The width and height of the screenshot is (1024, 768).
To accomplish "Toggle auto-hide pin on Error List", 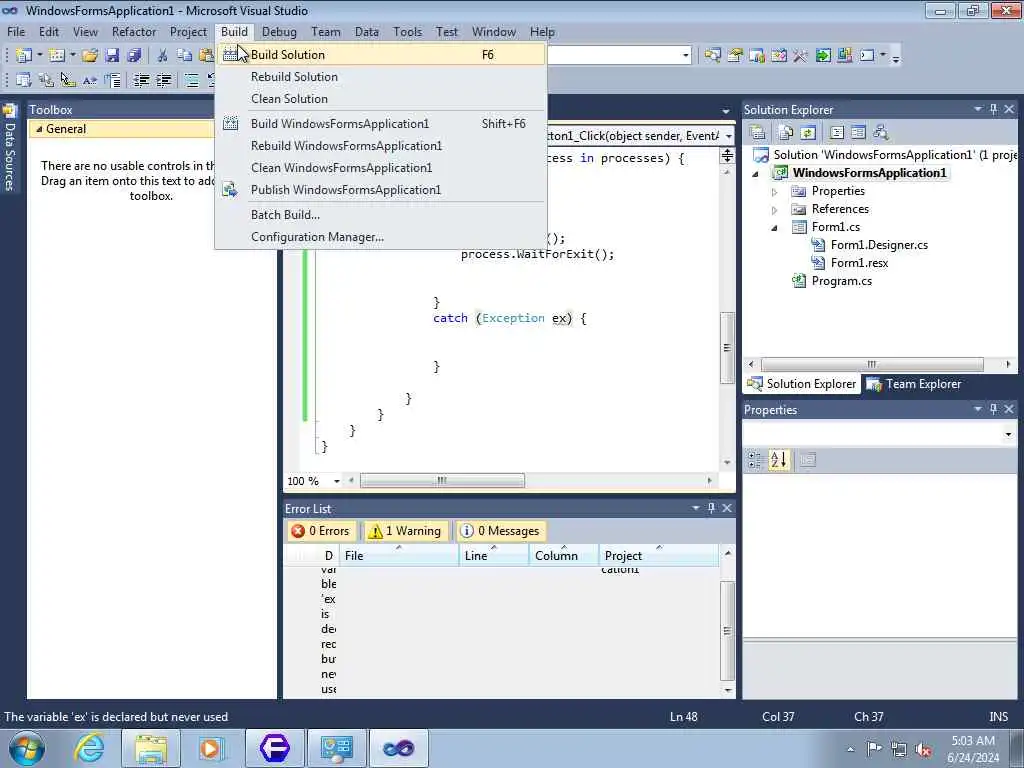I will [711, 508].
